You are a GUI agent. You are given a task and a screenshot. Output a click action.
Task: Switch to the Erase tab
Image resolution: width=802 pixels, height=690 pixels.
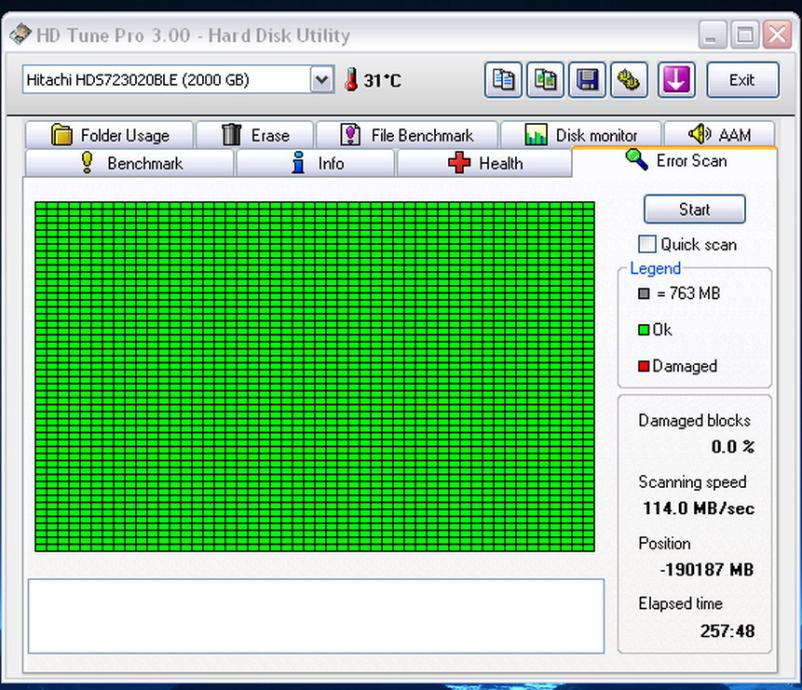point(255,135)
